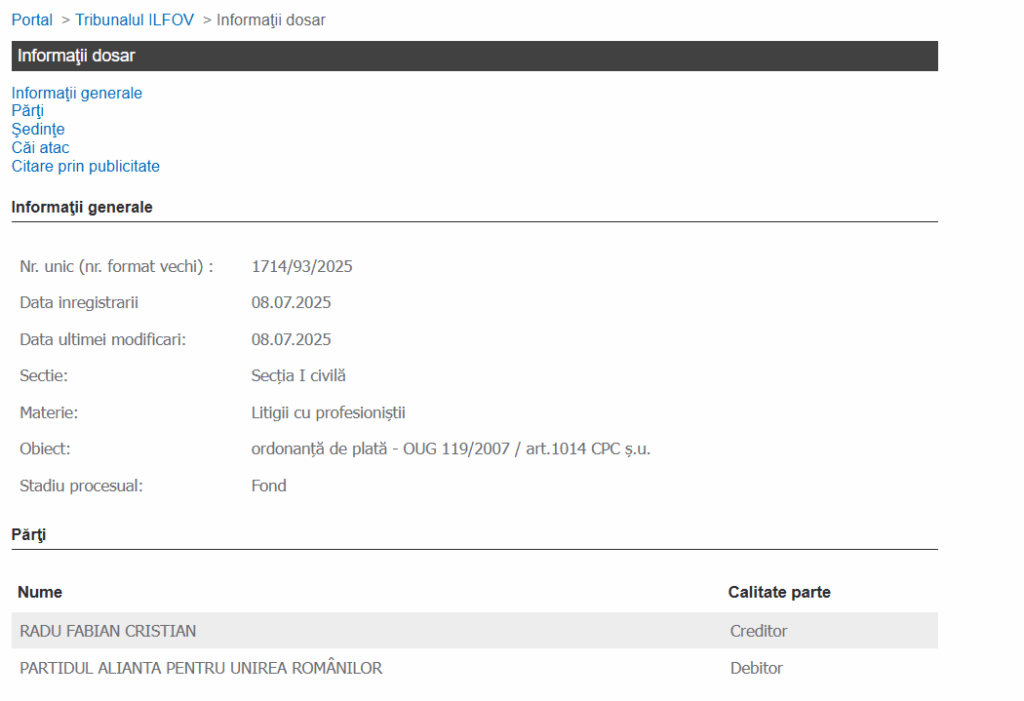Screen dimensions: 1024x701
Task: Open the Ședințe navigation link
Action: (x=38, y=129)
